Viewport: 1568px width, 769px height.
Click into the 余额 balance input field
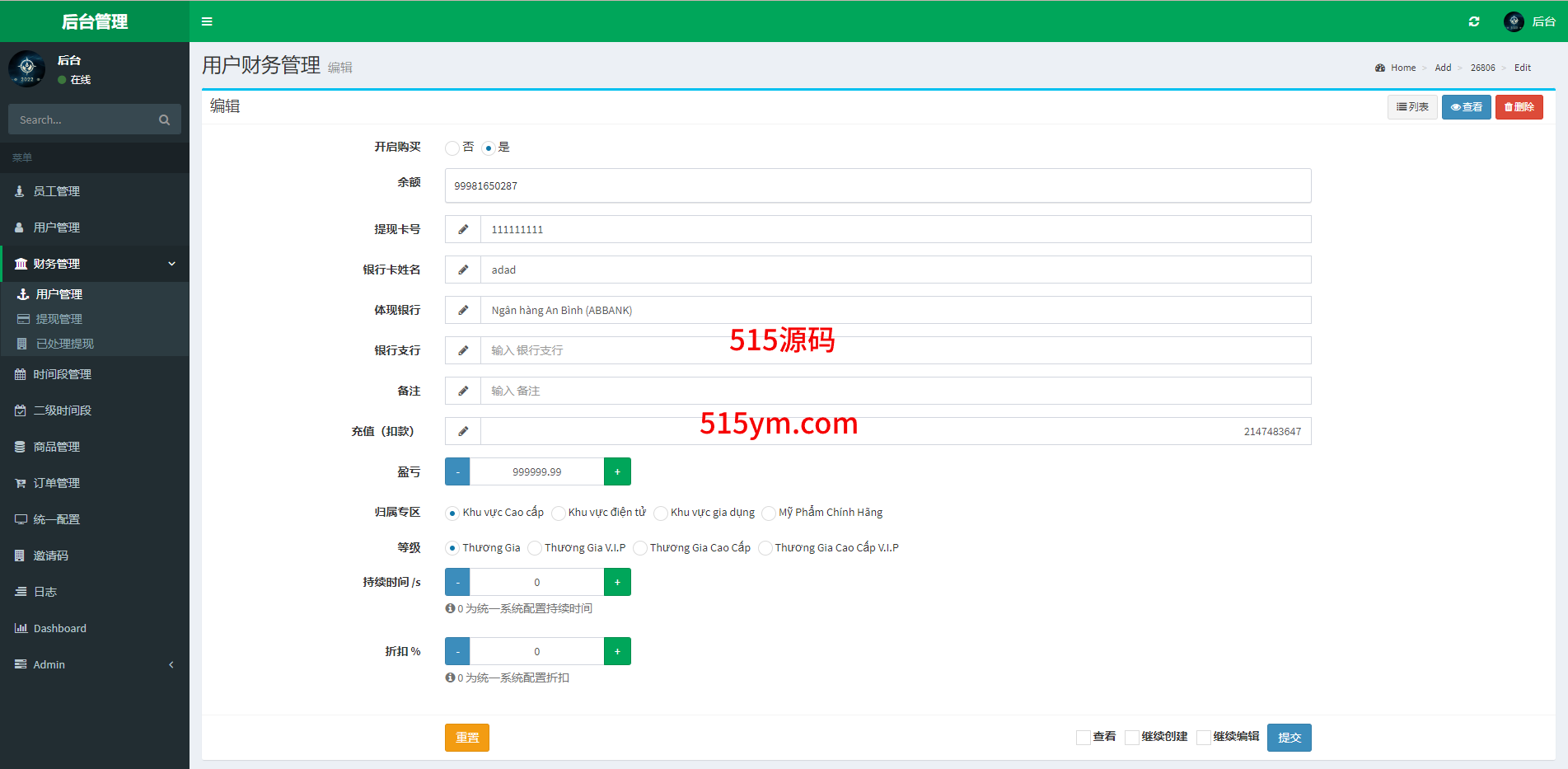878,185
